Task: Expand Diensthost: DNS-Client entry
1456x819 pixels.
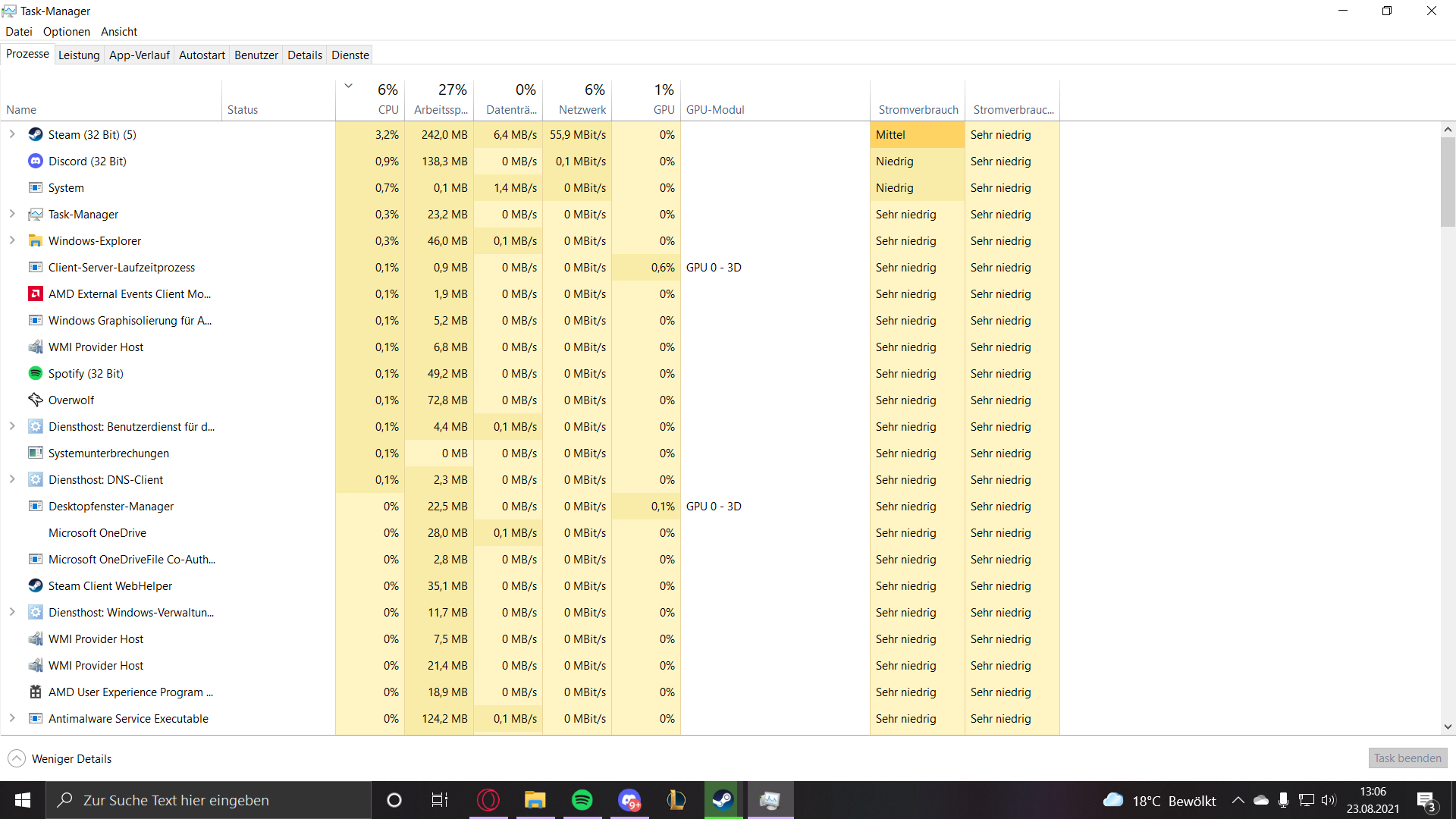Action: pyautogui.click(x=12, y=479)
